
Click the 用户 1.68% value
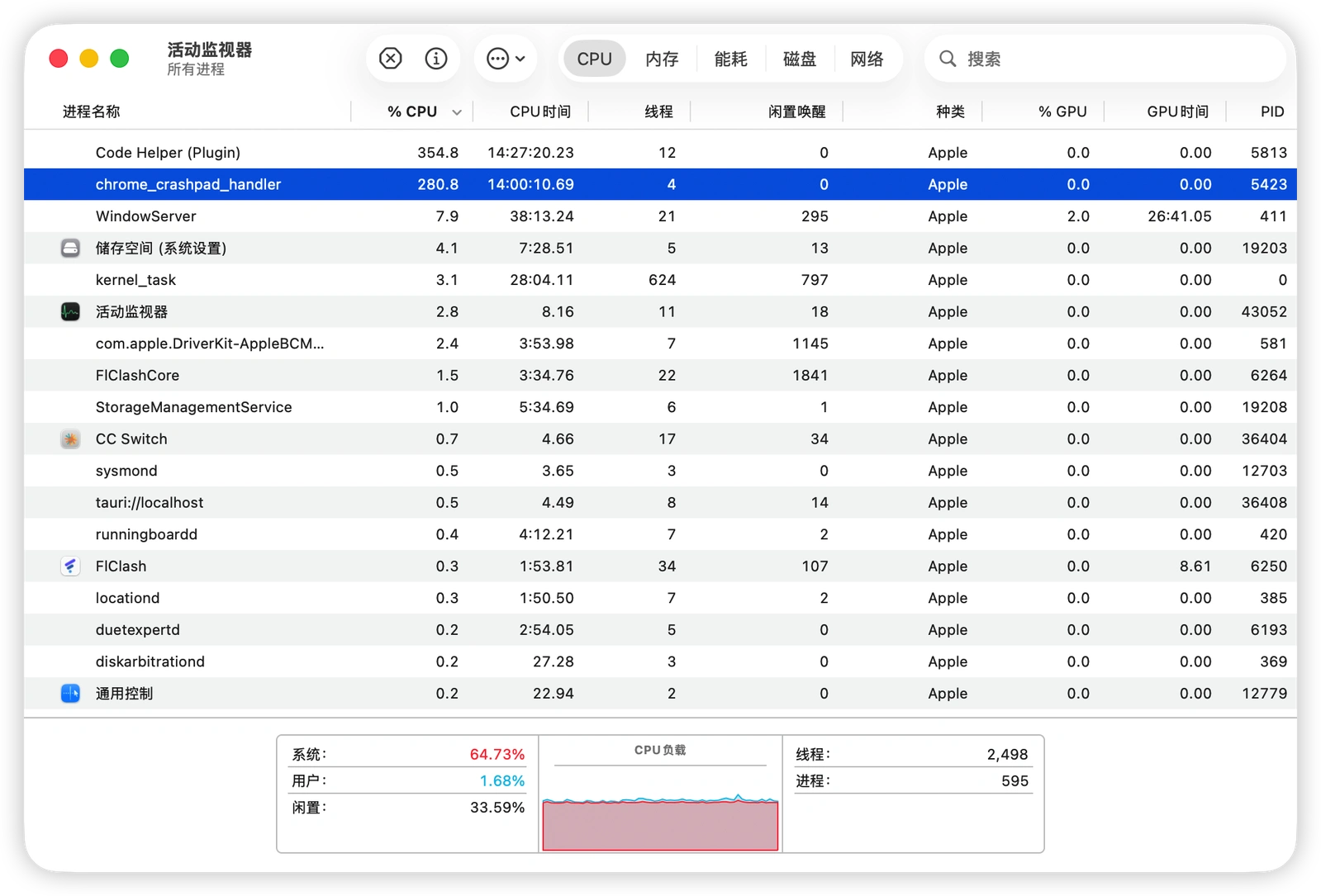(501, 780)
